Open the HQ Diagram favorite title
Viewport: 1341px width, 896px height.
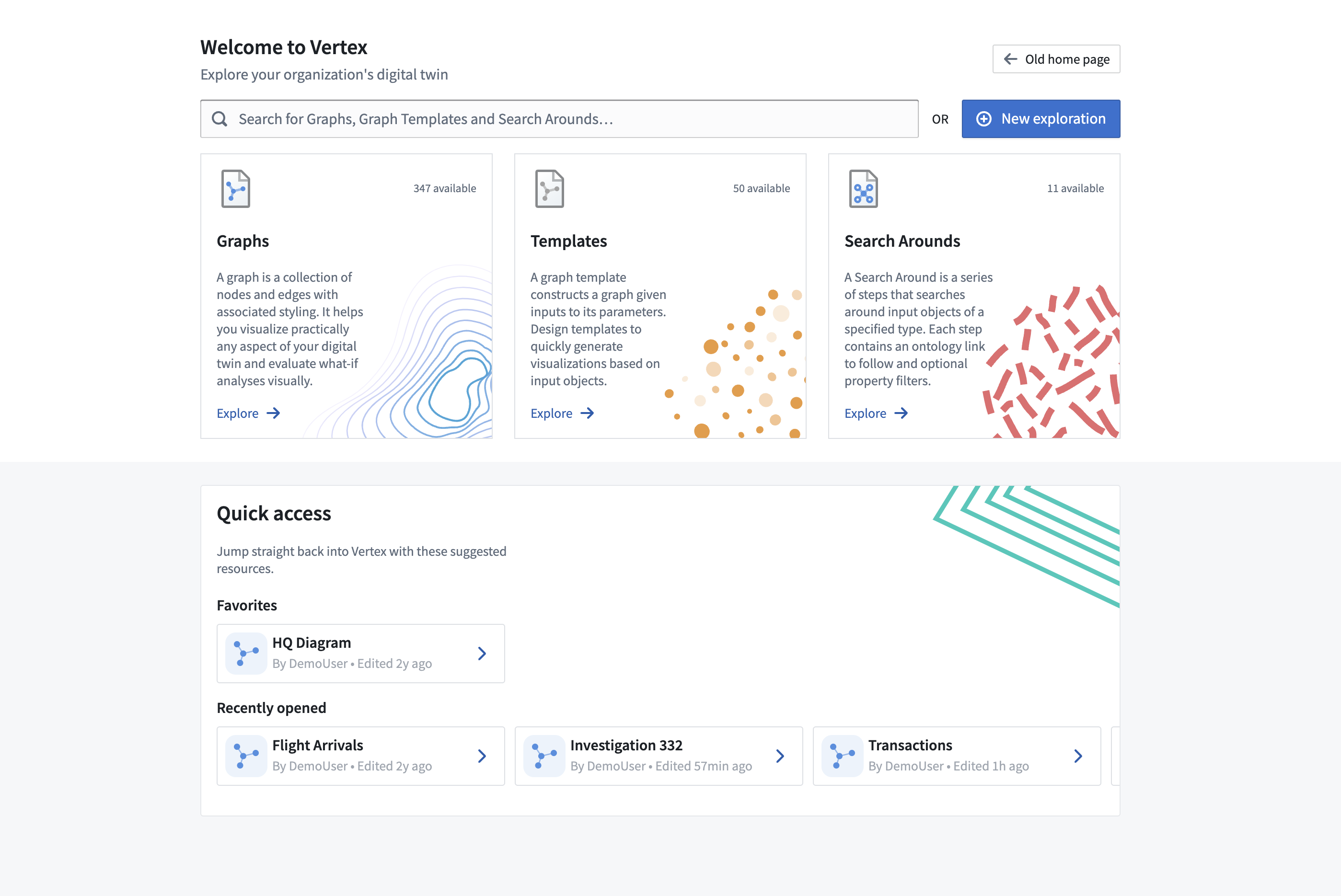pyautogui.click(x=312, y=643)
